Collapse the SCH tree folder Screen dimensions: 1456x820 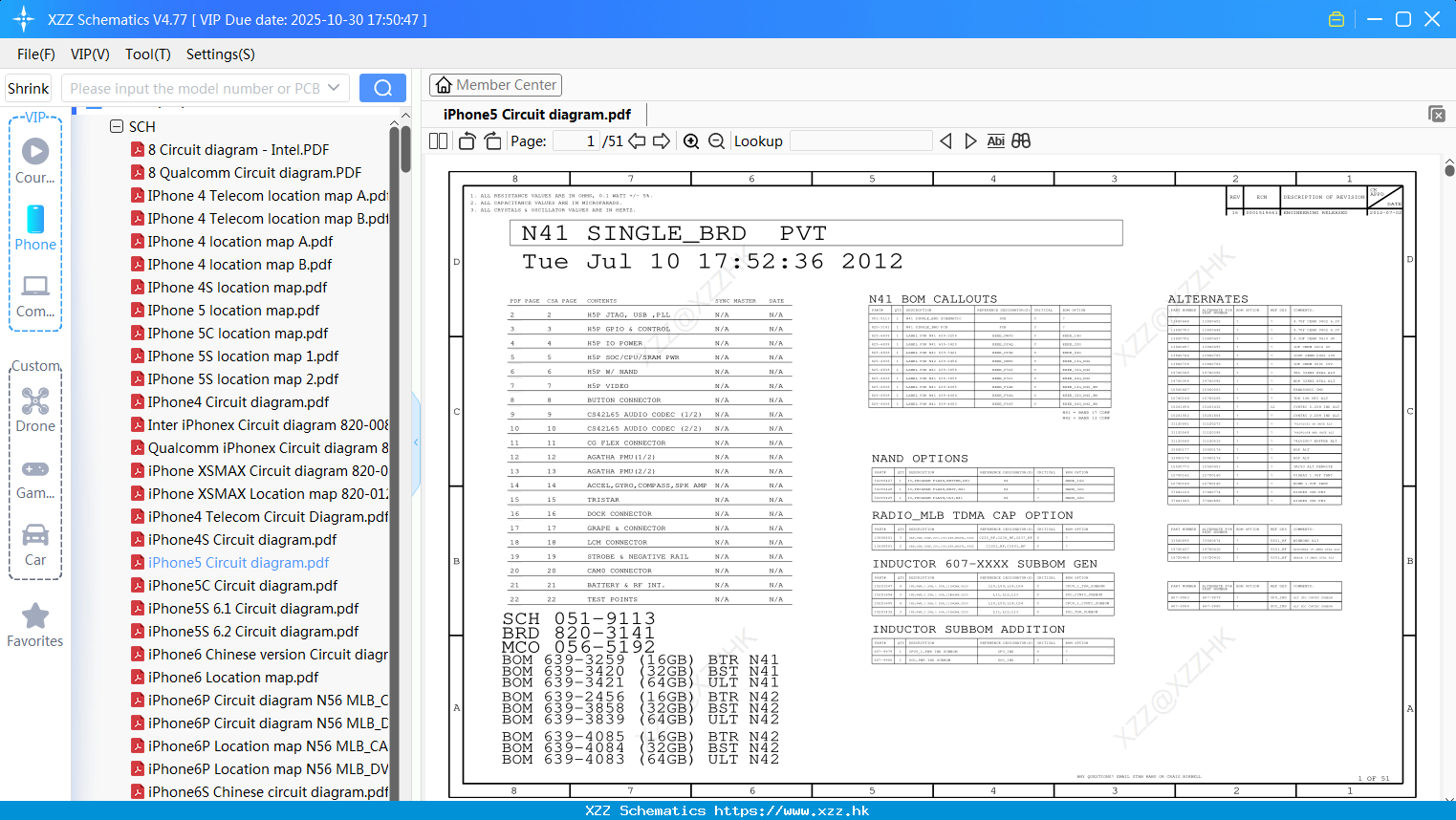point(117,126)
